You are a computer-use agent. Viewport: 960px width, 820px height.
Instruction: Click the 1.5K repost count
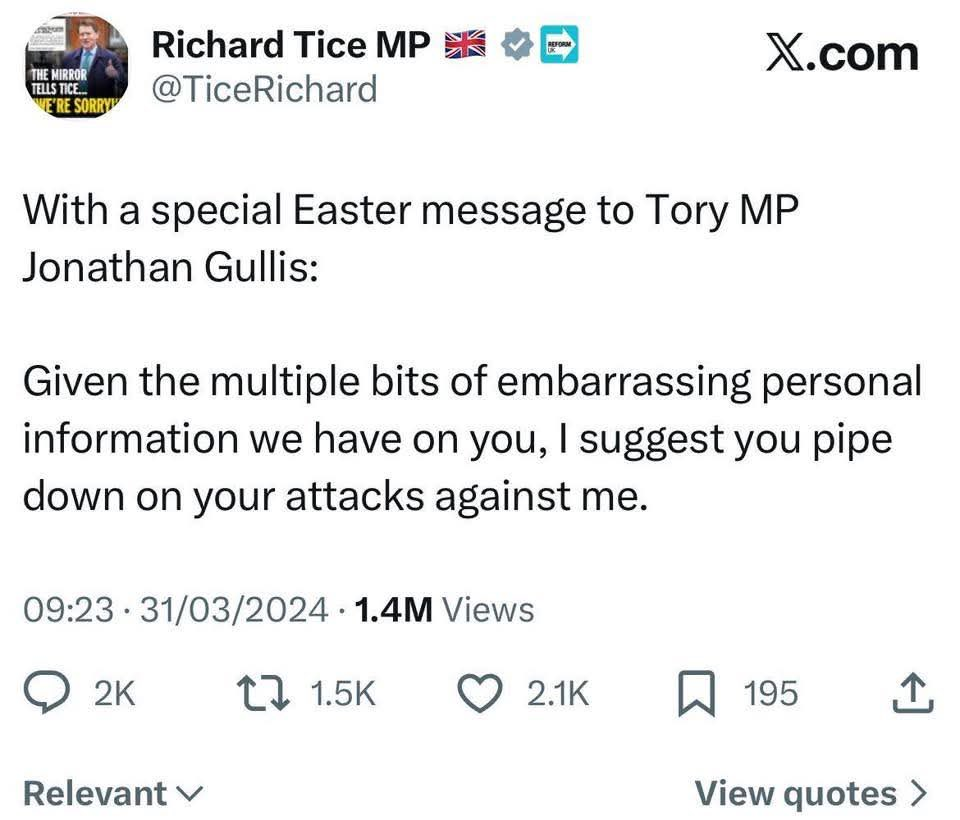coord(343,694)
